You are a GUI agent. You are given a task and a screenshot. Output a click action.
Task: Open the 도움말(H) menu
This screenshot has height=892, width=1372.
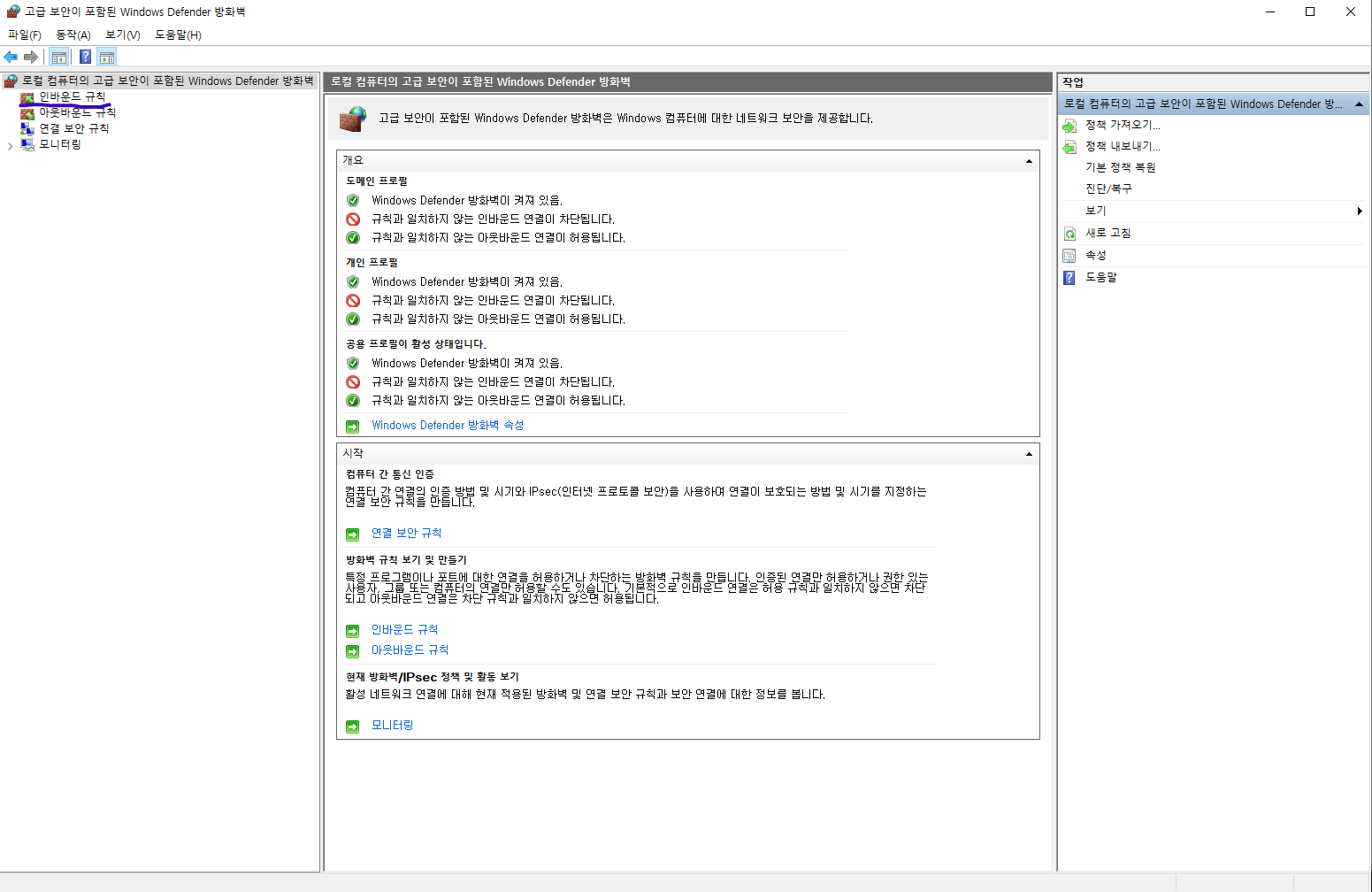178,35
